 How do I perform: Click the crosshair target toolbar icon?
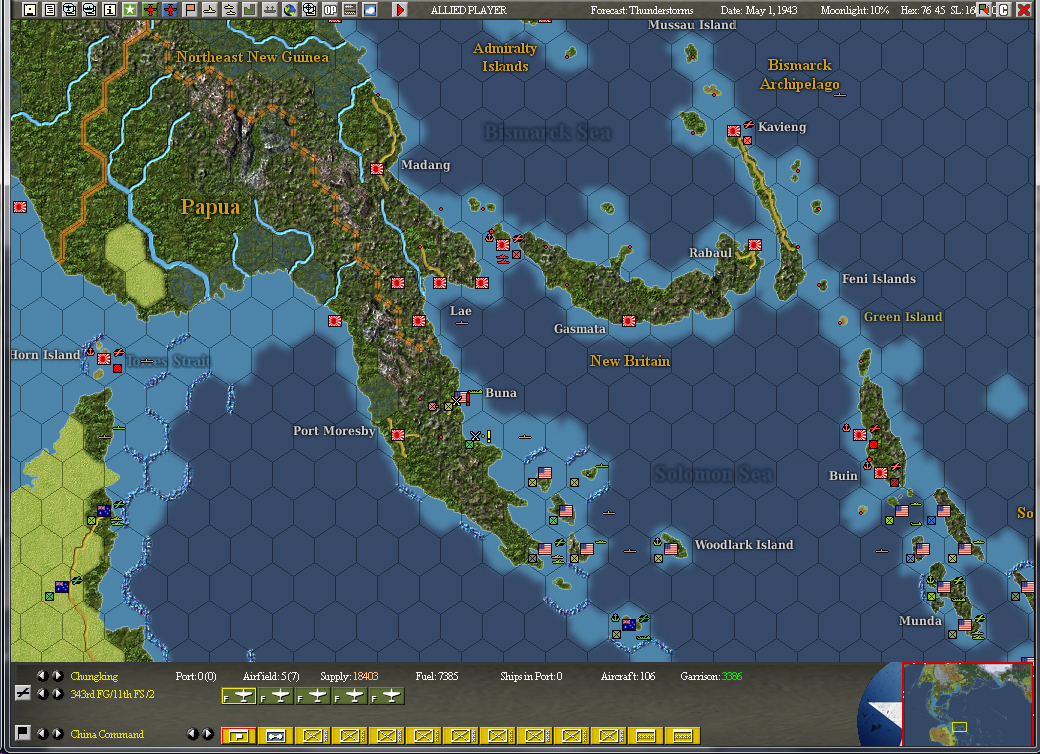(x=310, y=10)
